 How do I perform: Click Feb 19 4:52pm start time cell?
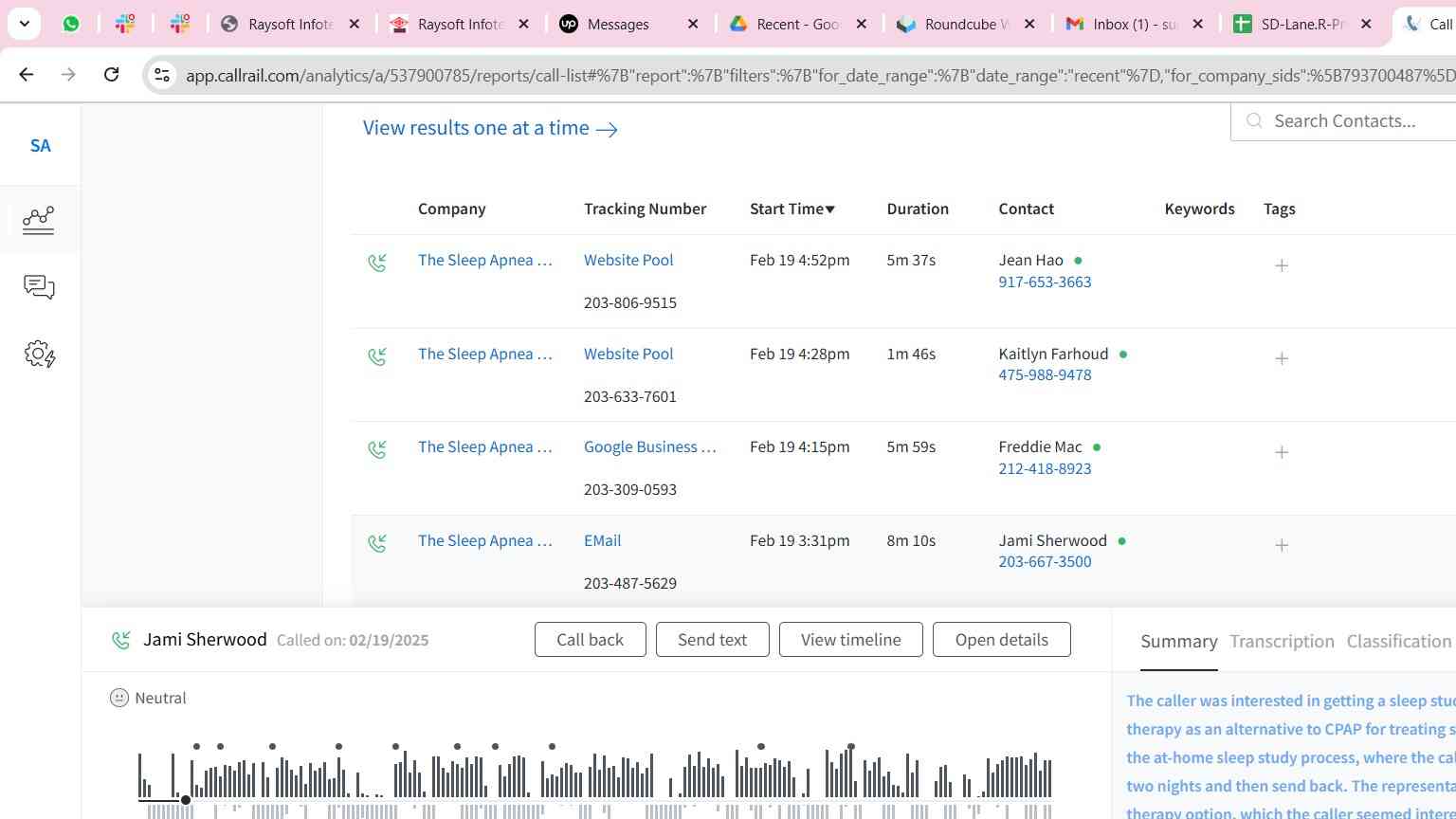click(x=799, y=260)
